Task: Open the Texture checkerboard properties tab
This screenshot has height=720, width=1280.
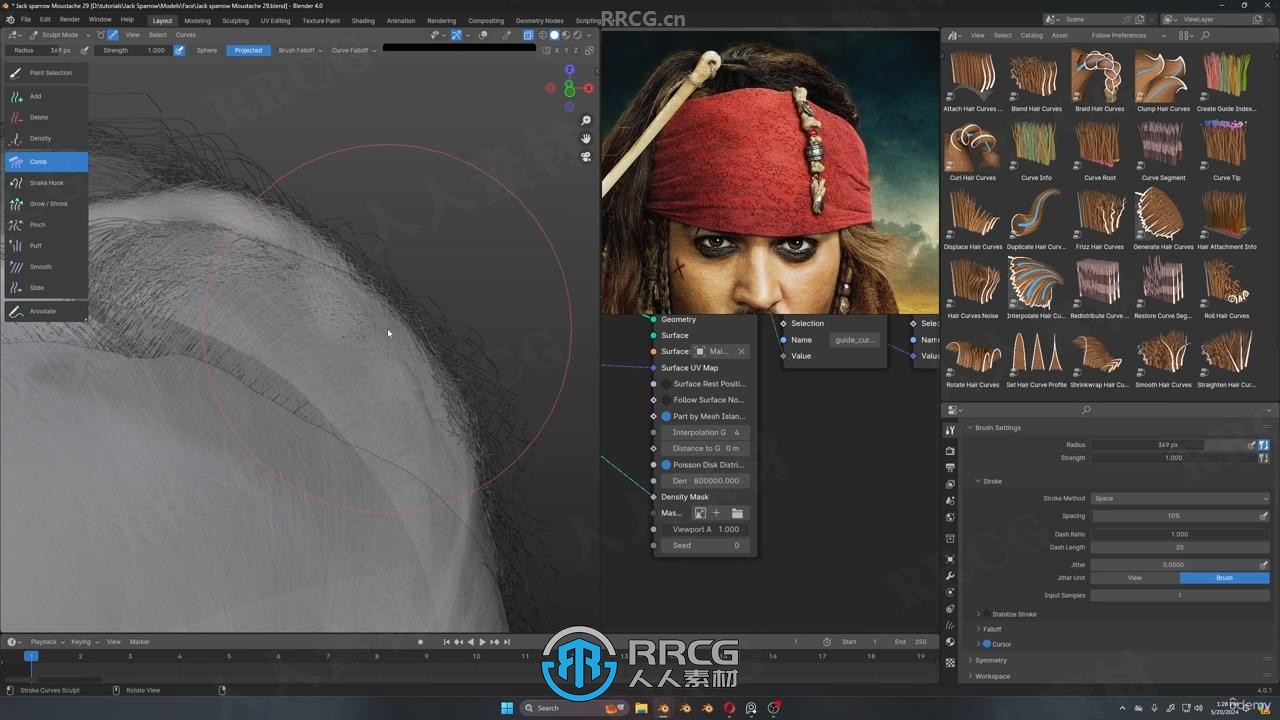Action: point(950,662)
